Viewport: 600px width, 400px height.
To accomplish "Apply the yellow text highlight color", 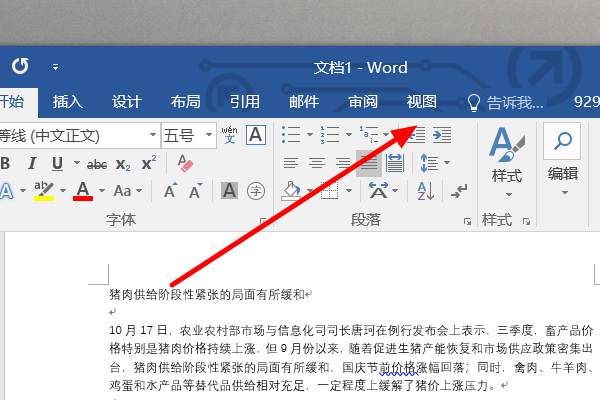I will 44,191.
